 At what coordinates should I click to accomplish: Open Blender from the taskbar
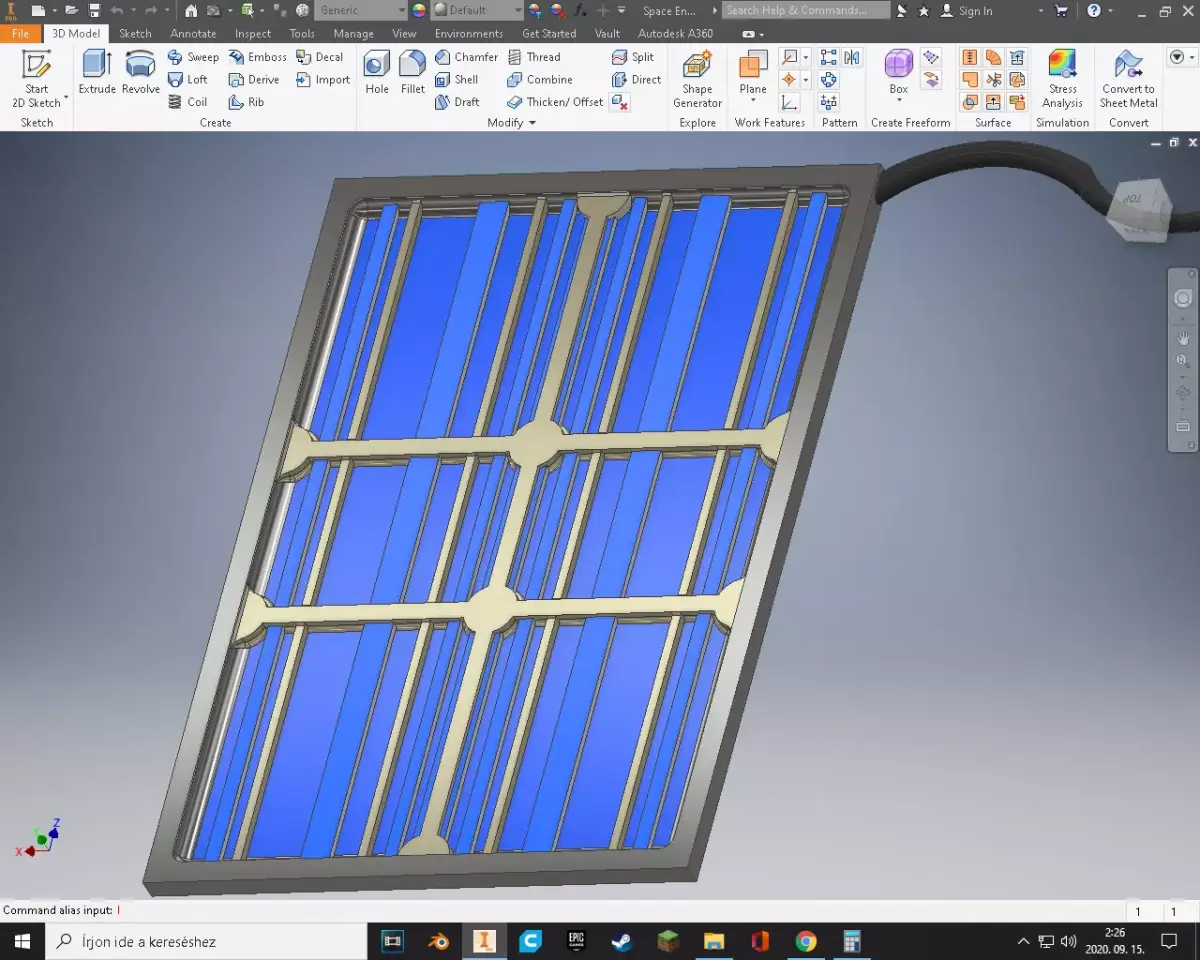pos(438,941)
